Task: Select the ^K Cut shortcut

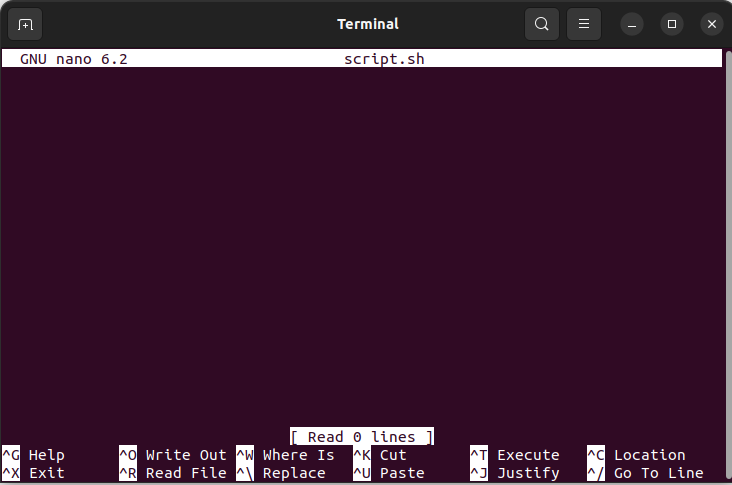Action: [x=380, y=455]
